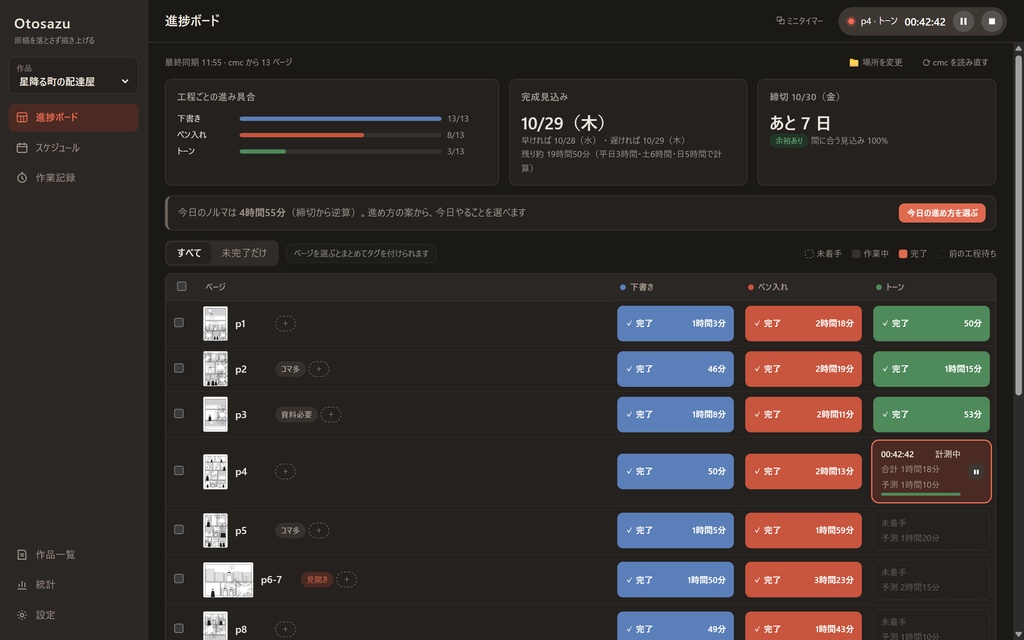The width and height of the screenshot is (1024, 640).
Task: Go to the 作業記録 page
Action: point(74,178)
